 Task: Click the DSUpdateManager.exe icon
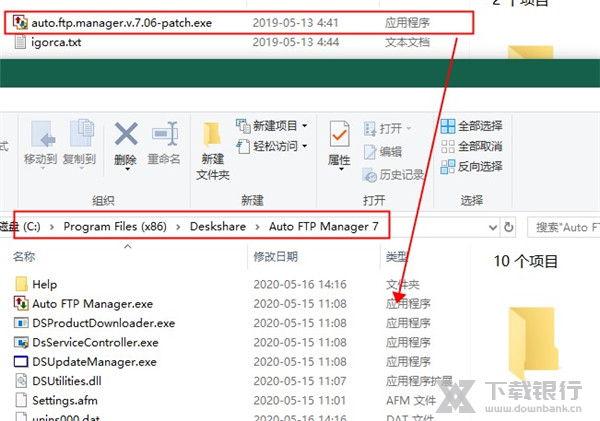(21, 361)
